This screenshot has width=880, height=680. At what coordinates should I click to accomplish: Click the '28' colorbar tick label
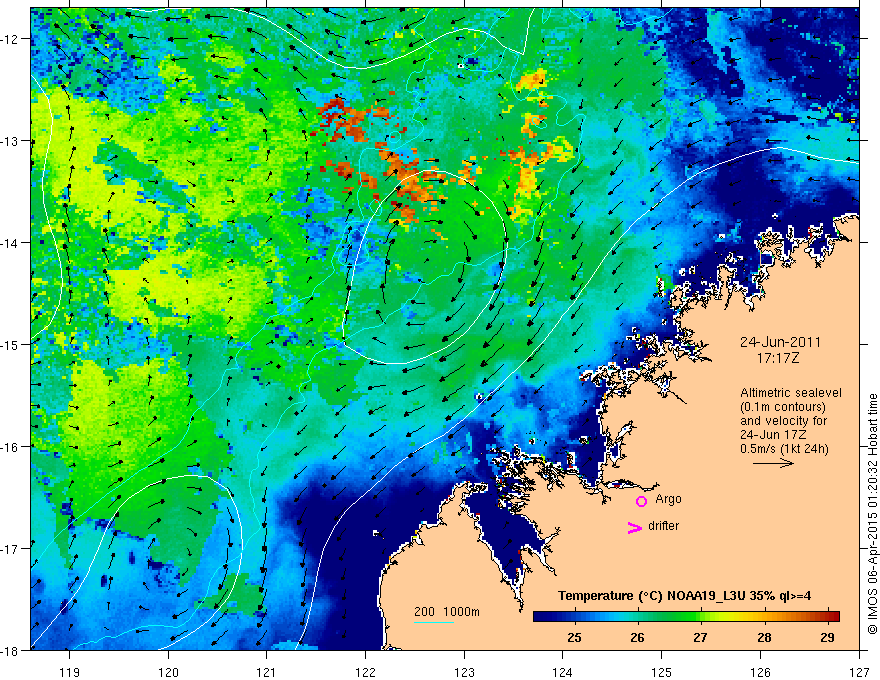(764, 637)
